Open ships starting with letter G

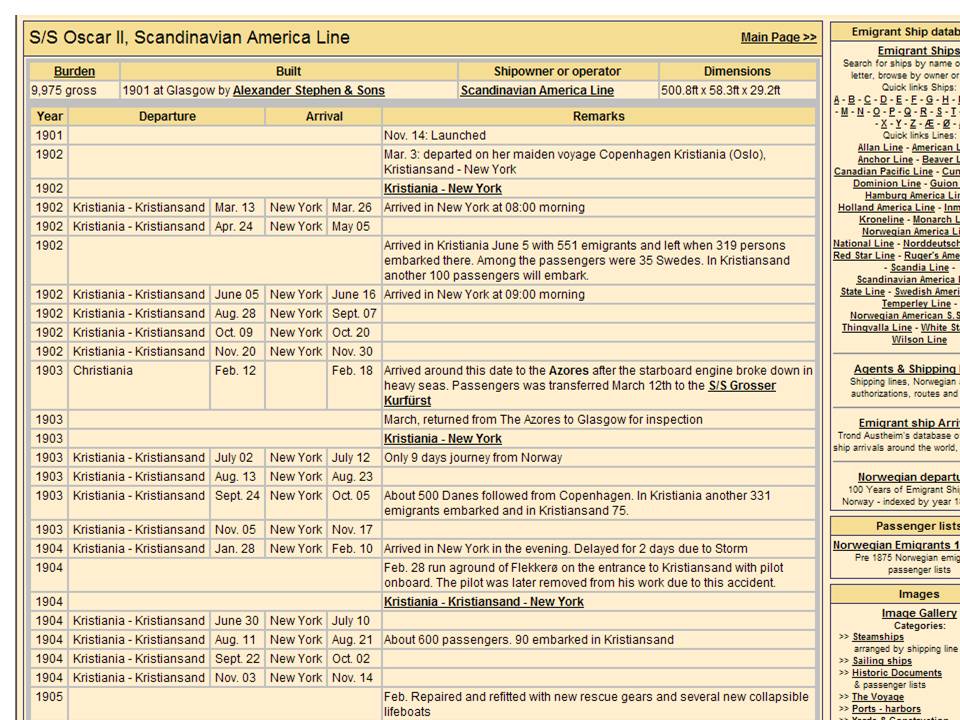pyautogui.click(x=930, y=100)
